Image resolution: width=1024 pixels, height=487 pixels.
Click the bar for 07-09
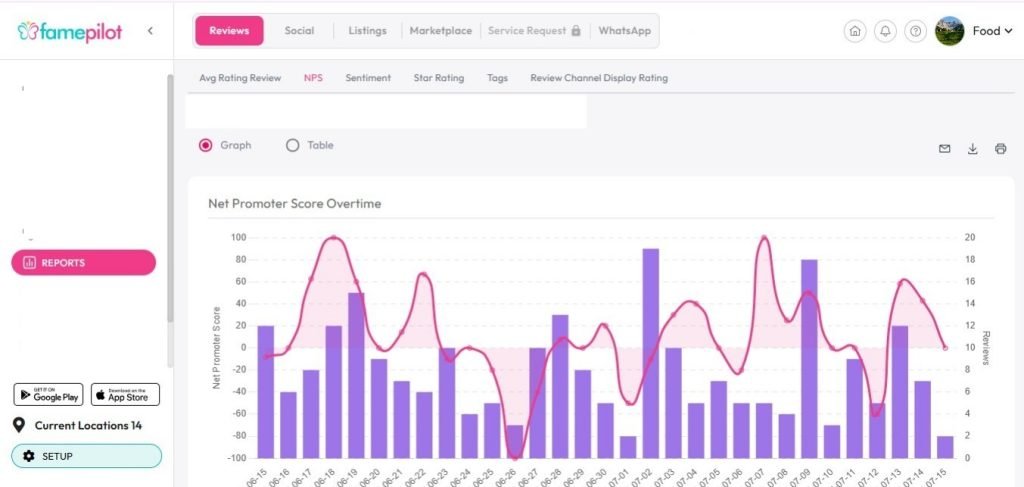pyautogui.click(x=809, y=358)
